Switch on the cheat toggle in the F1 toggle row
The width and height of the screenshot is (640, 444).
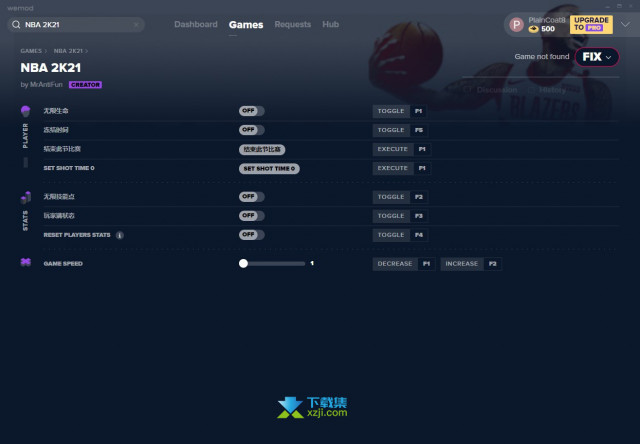point(252,111)
